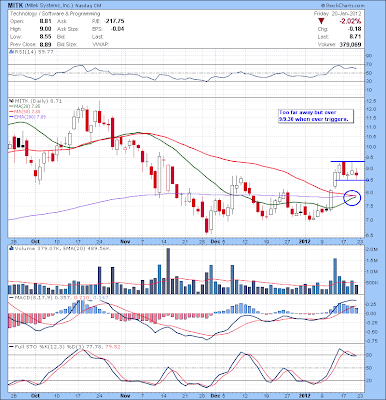
Task: Click the VWAP label
Action: tap(100, 44)
